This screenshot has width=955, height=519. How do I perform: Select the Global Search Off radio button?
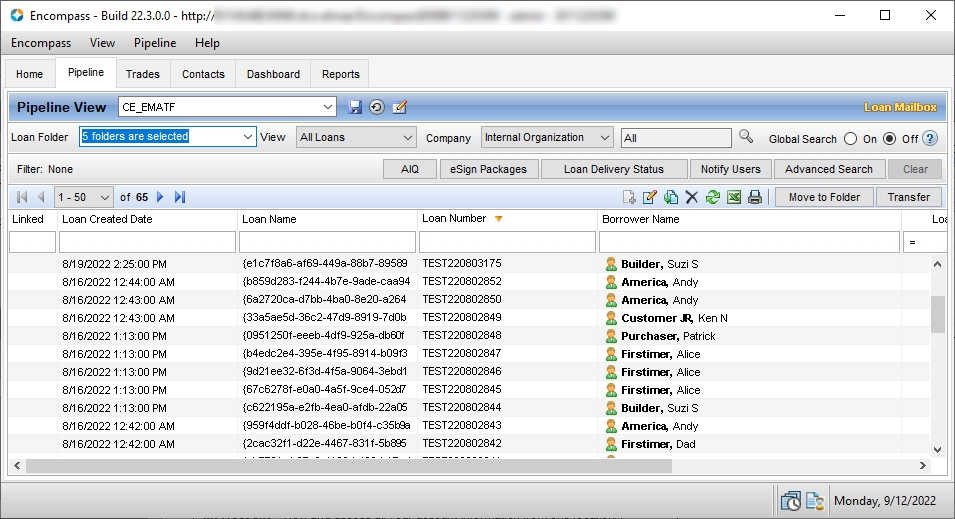pos(890,139)
